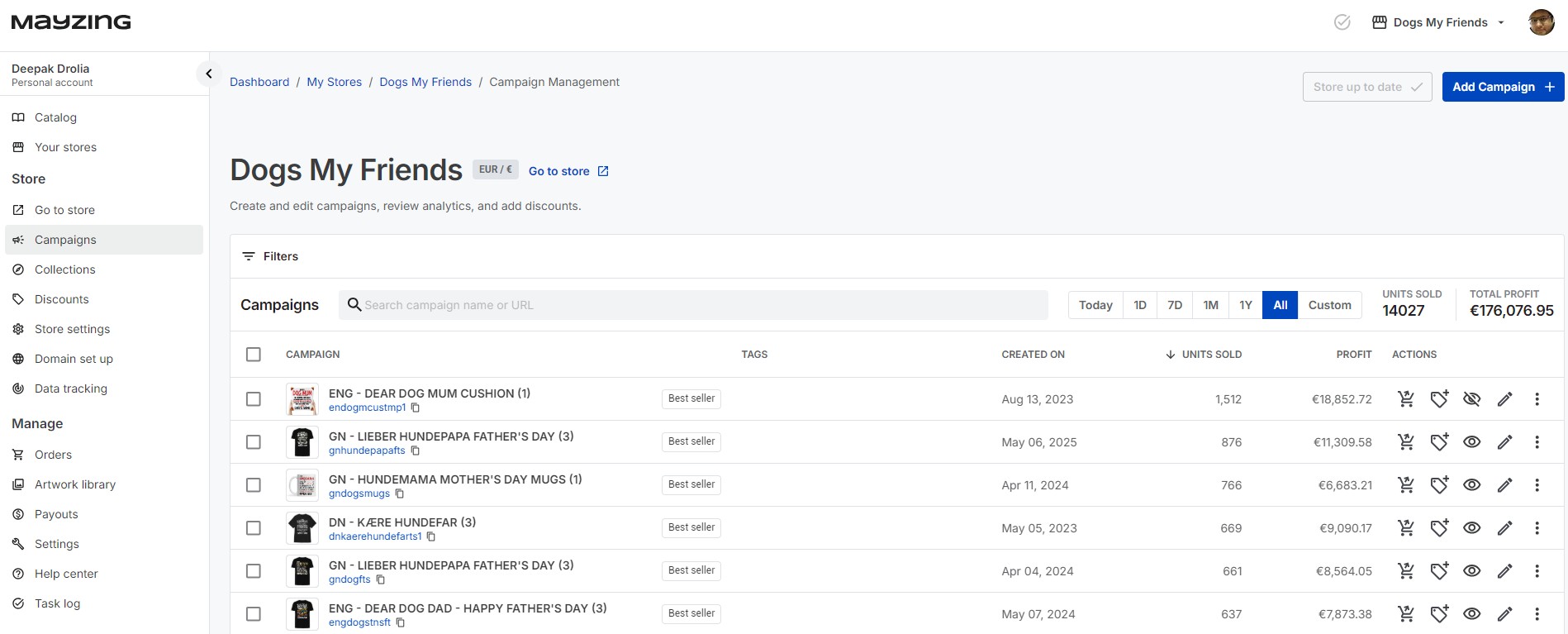The image size is (1568, 634).
Task: Click the task status checkmark in header
Action: (x=1342, y=22)
